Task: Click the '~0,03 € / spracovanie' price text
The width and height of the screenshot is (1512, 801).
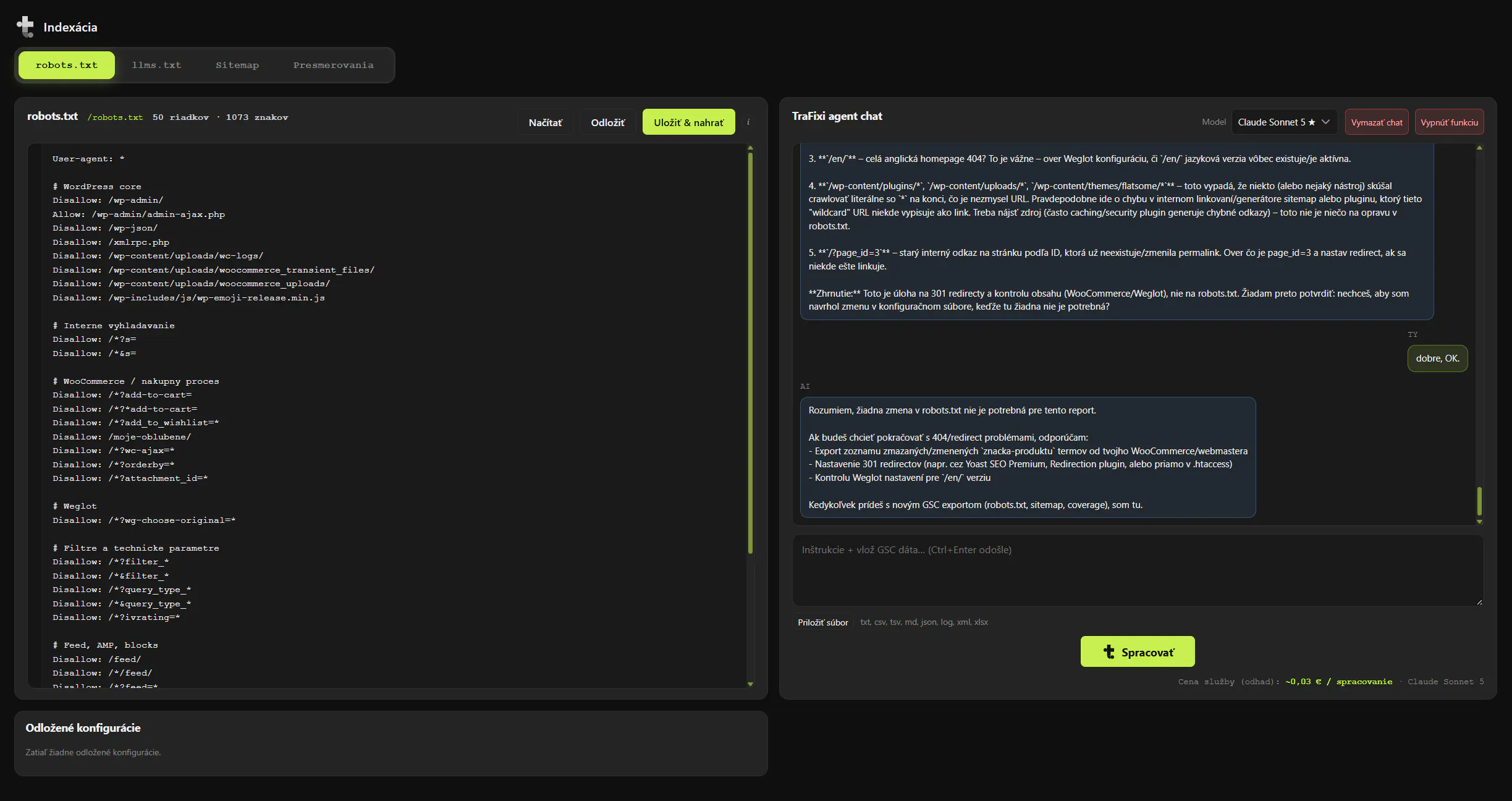Action: click(1339, 682)
